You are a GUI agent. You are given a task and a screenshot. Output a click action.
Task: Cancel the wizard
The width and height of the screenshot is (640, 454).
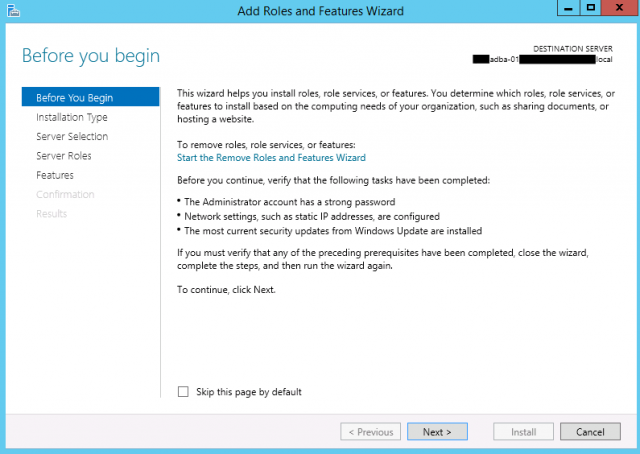point(590,432)
